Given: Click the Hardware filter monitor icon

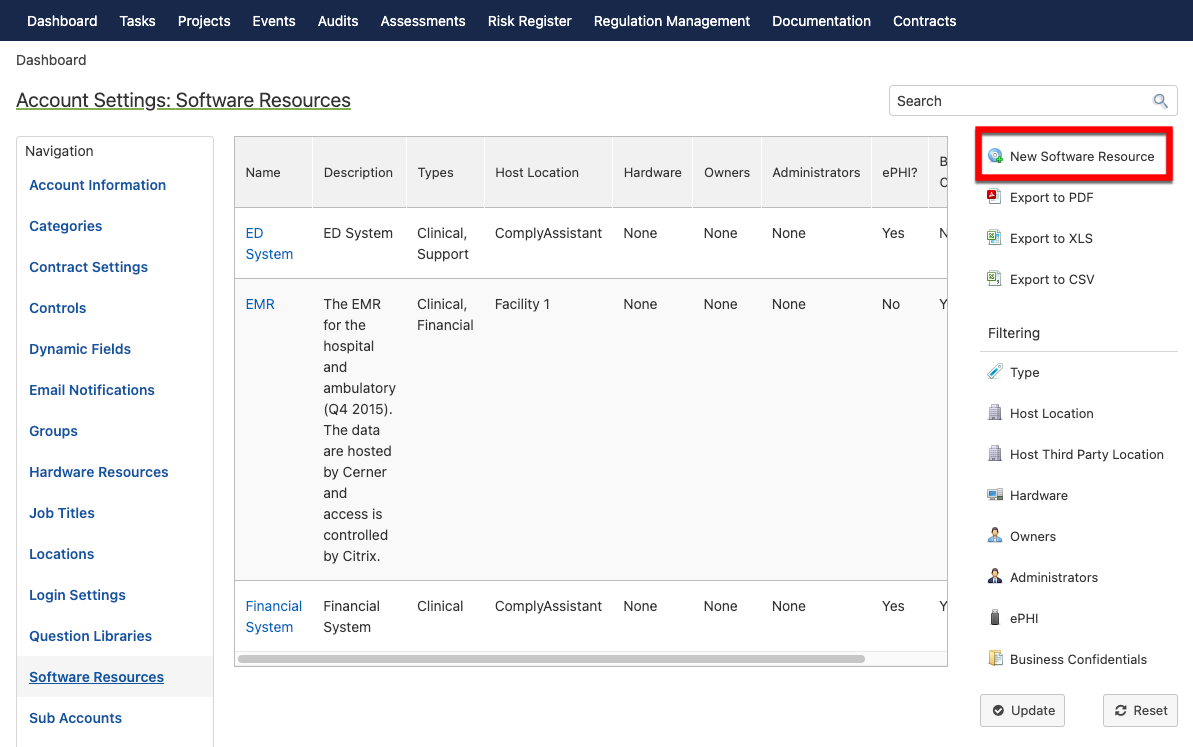Looking at the screenshot, I should pos(995,495).
